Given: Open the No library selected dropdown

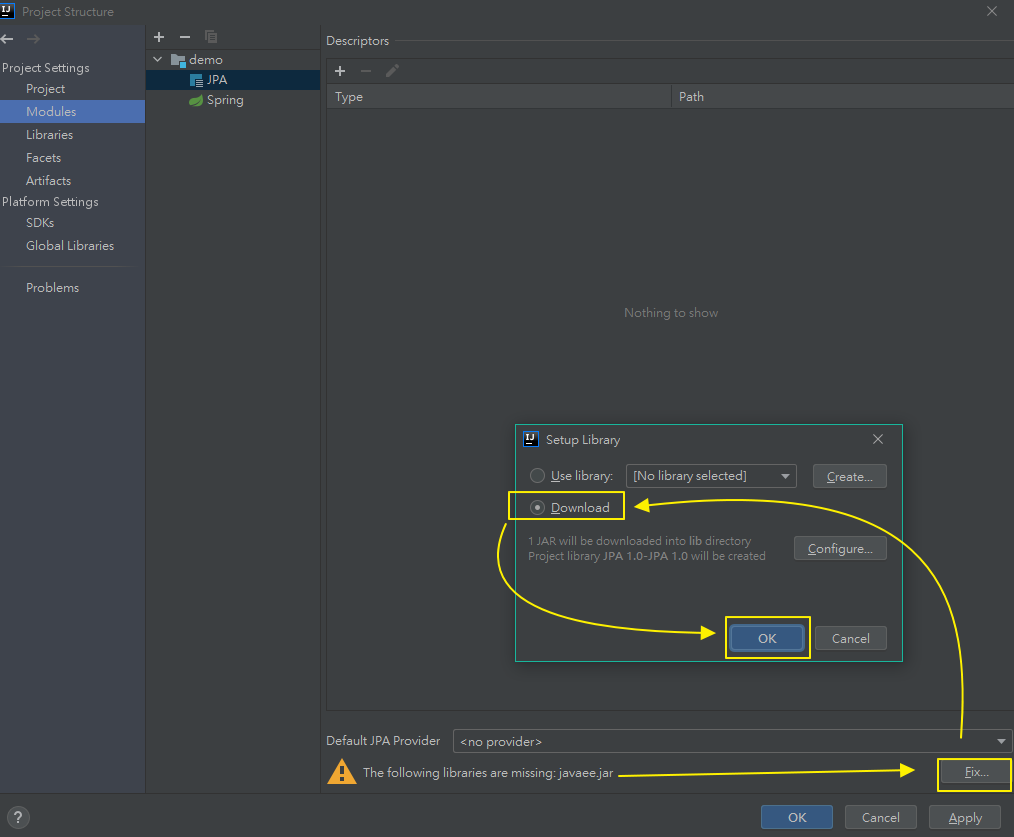Looking at the screenshot, I should [711, 476].
